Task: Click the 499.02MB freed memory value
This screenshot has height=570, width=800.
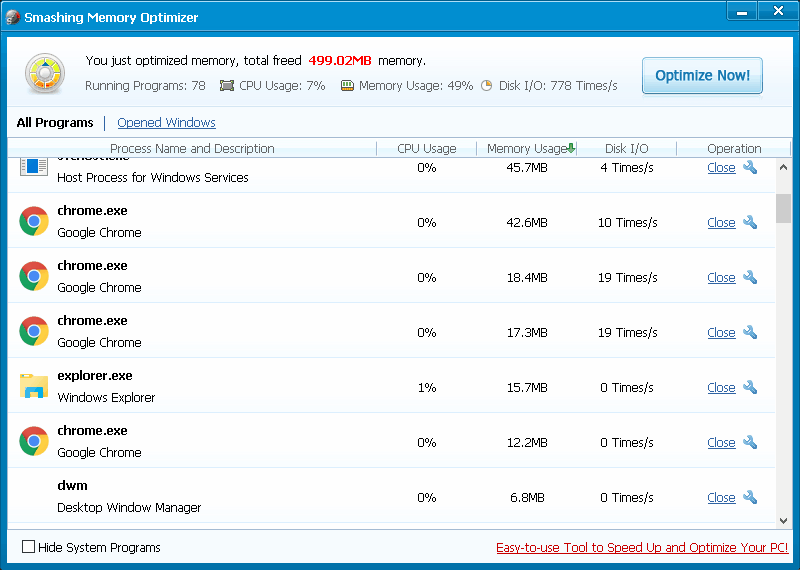Action: coord(340,61)
